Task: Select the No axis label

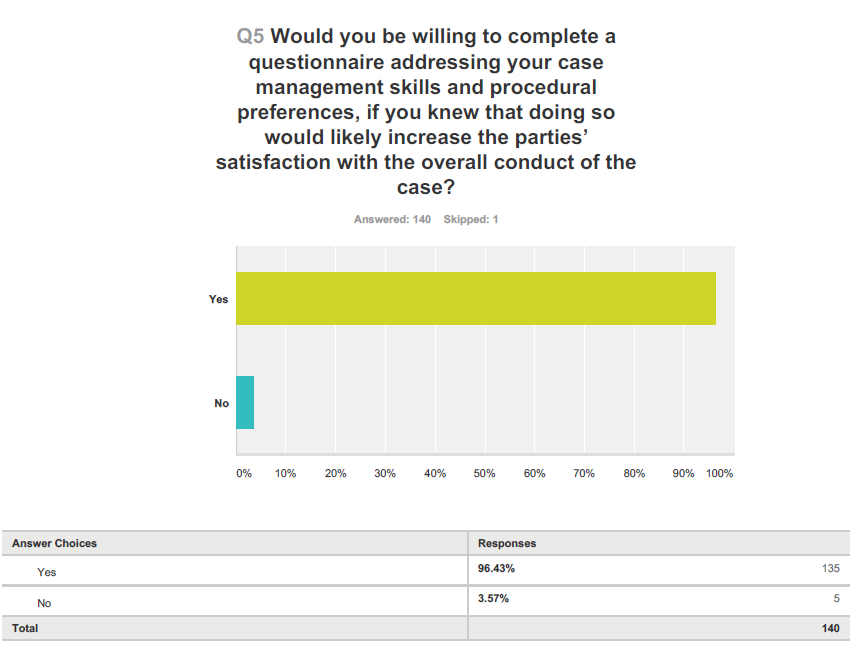Action: coord(221,403)
